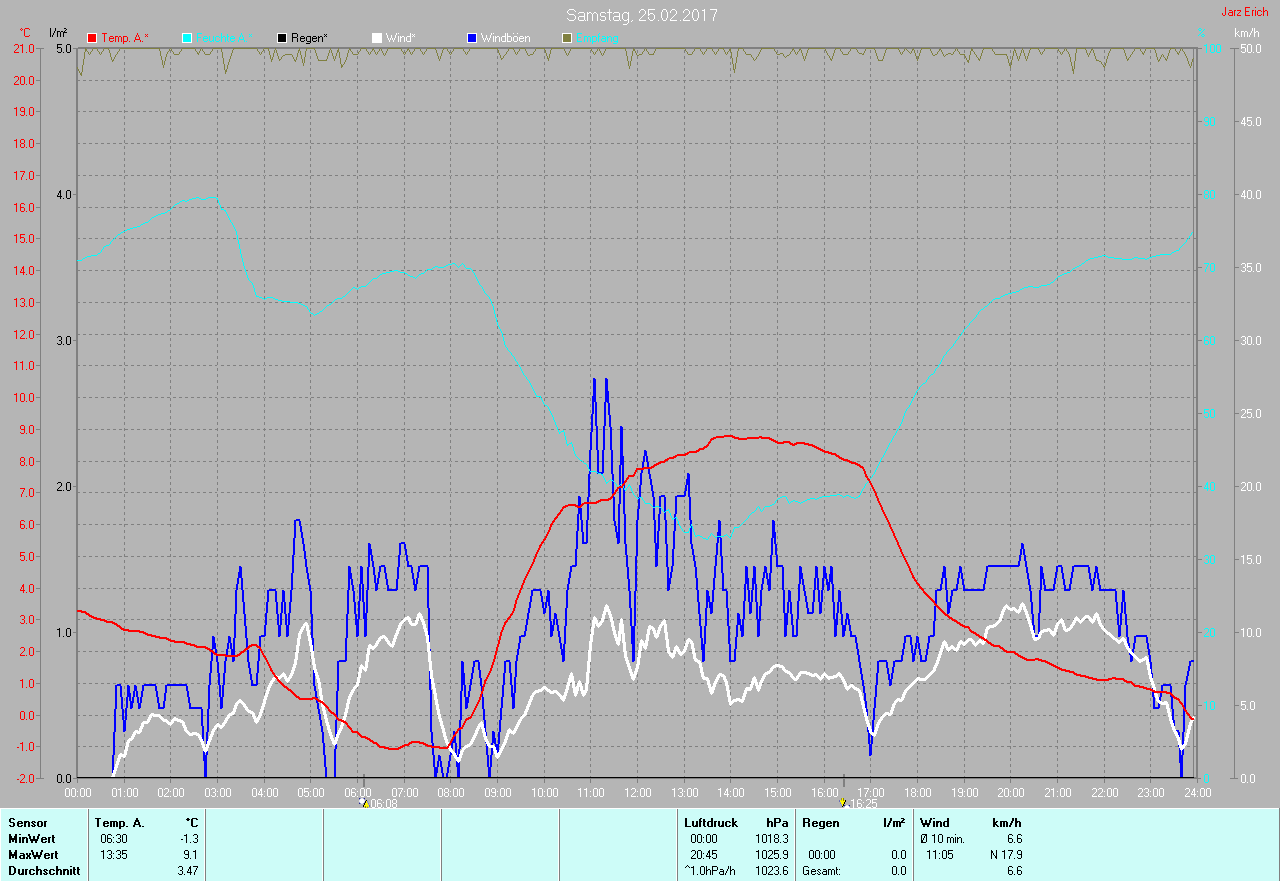Select the Durchschnitt row label
Screen dimensions: 1280x881
pyautogui.click(x=44, y=871)
